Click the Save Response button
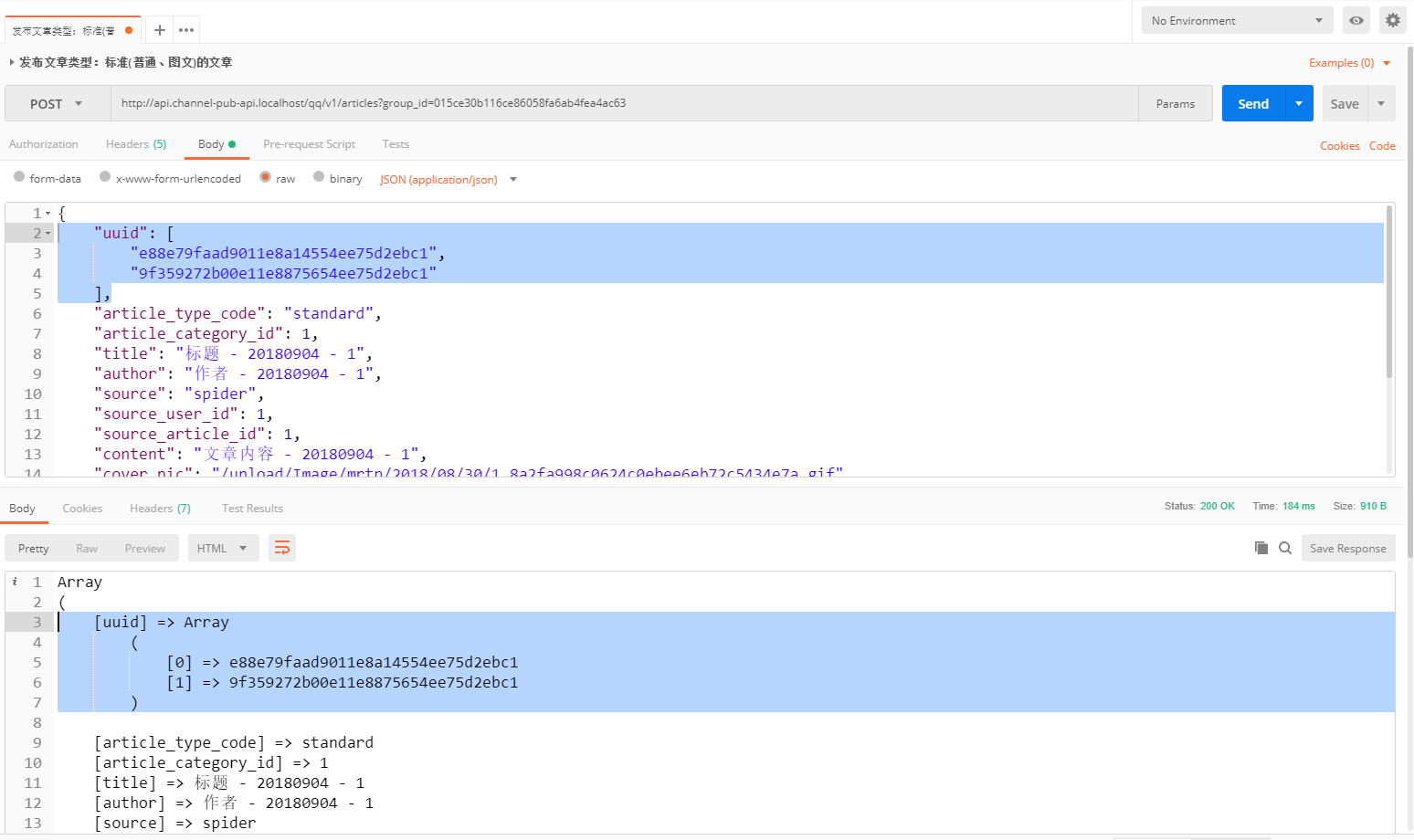Image resolution: width=1414 pixels, height=840 pixels. coord(1347,548)
